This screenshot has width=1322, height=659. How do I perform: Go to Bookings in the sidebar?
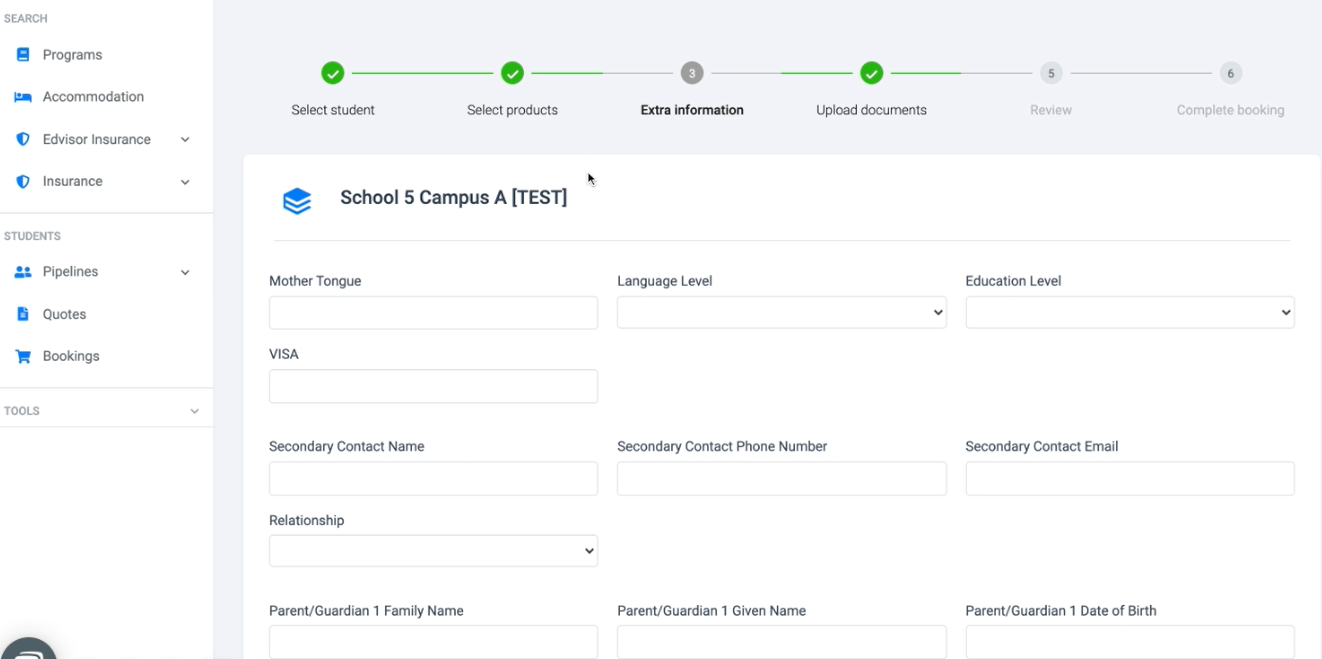(x=71, y=356)
